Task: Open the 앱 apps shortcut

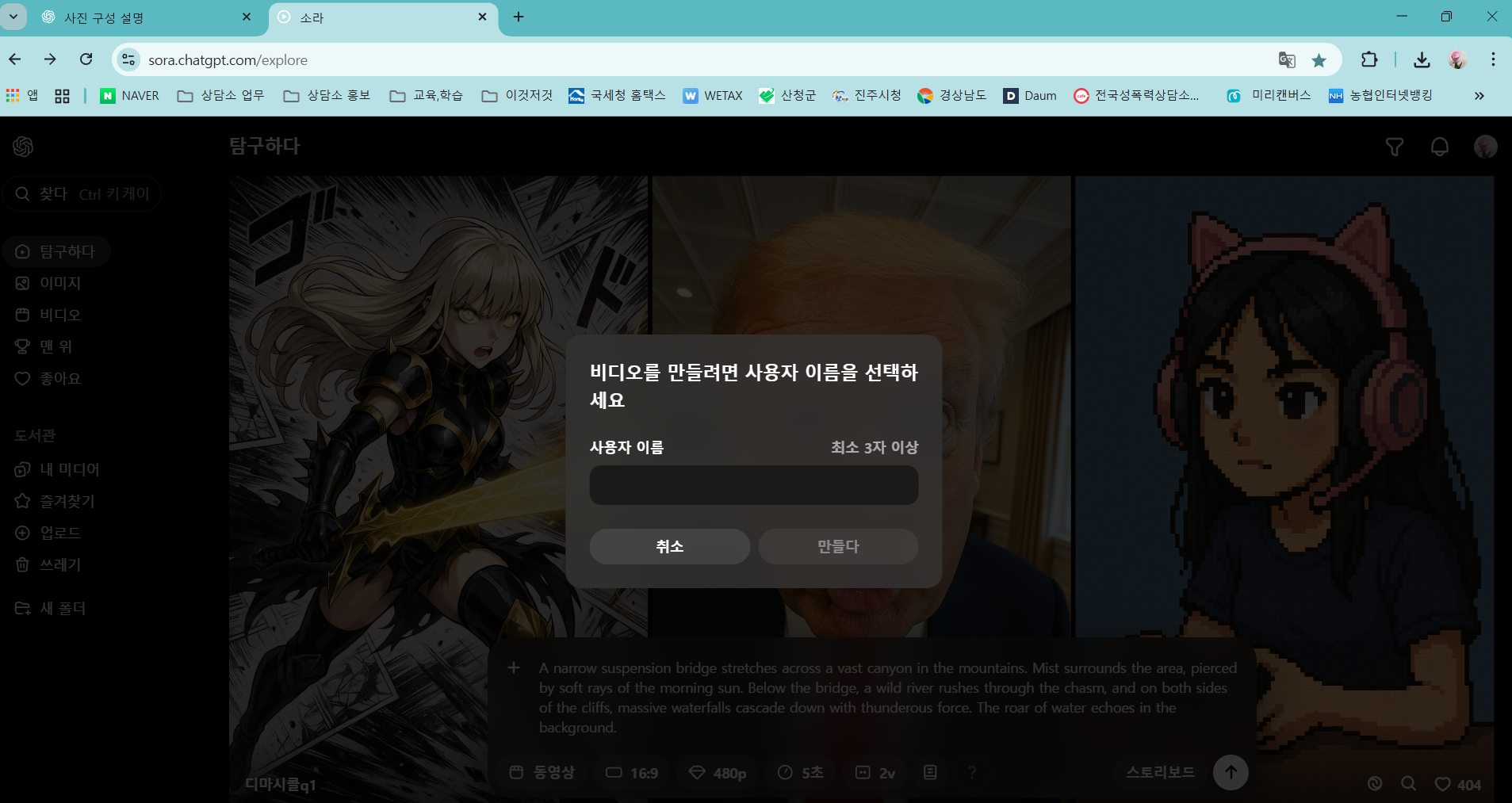Action: coord(22,96)
